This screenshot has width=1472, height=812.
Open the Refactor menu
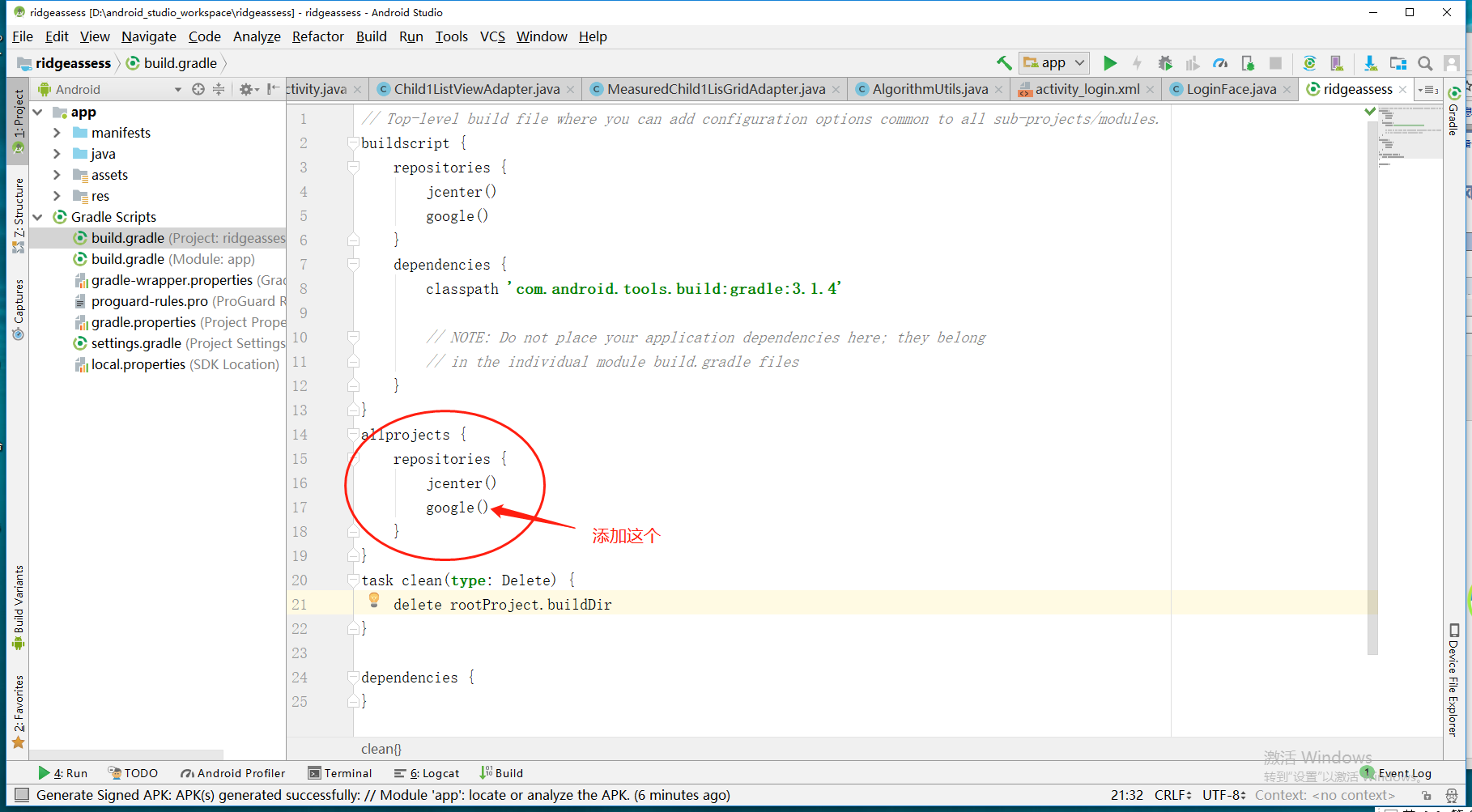[317, 36]
